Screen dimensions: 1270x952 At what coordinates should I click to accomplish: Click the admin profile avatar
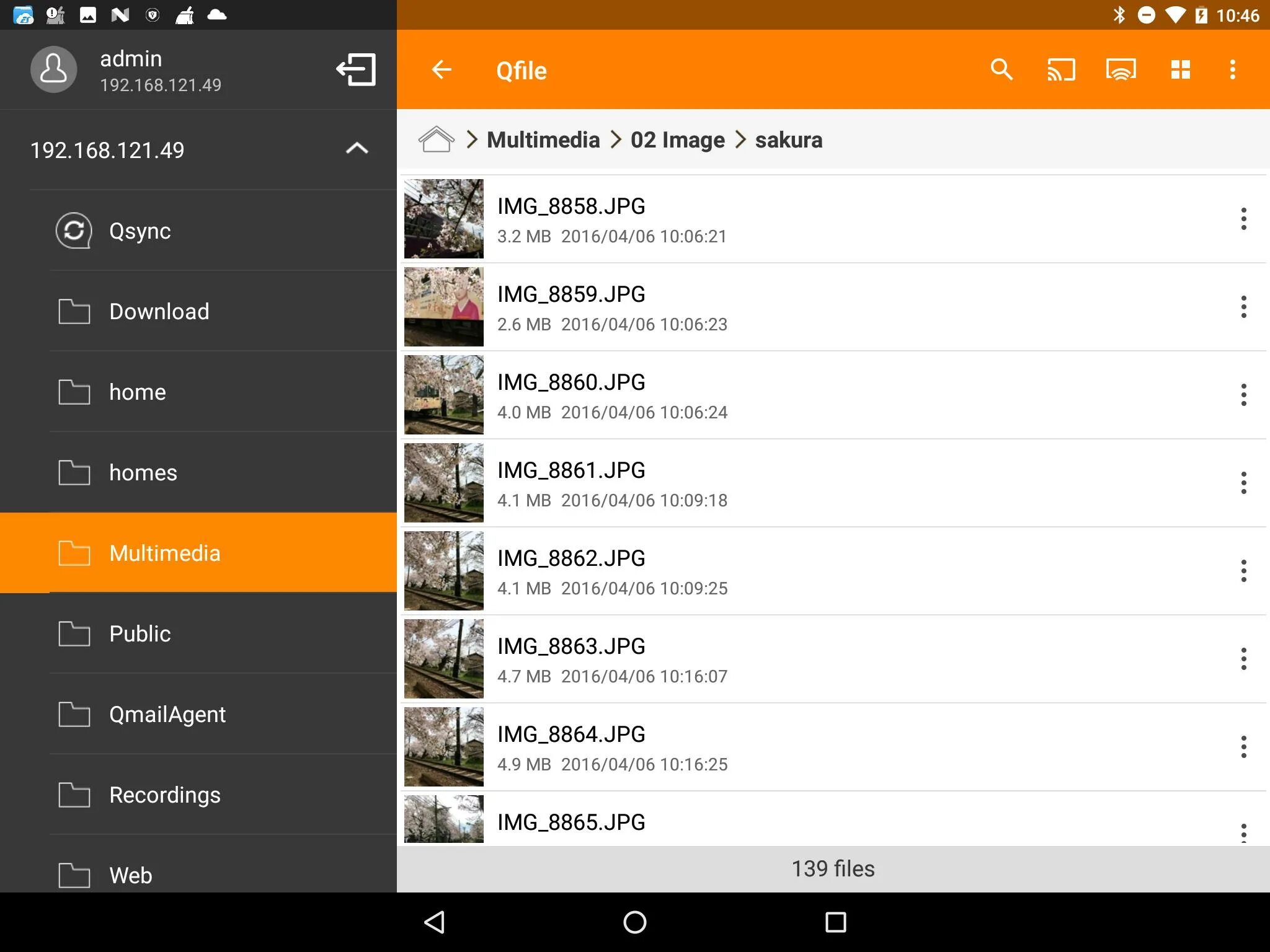click(53, 69)
